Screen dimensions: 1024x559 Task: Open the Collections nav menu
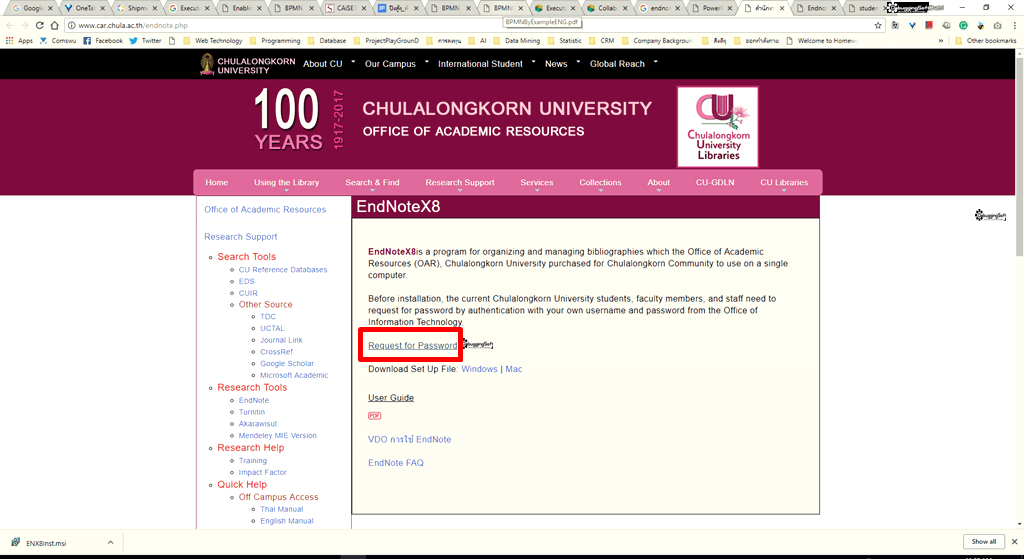point(600,183)
